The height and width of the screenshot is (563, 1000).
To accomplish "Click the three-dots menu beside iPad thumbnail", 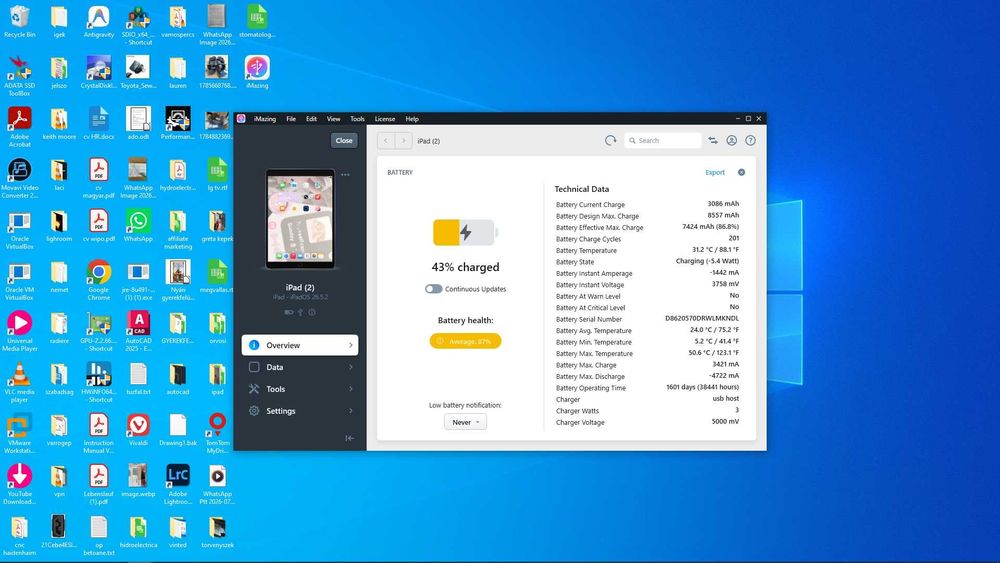I will [x=345, y=175].
